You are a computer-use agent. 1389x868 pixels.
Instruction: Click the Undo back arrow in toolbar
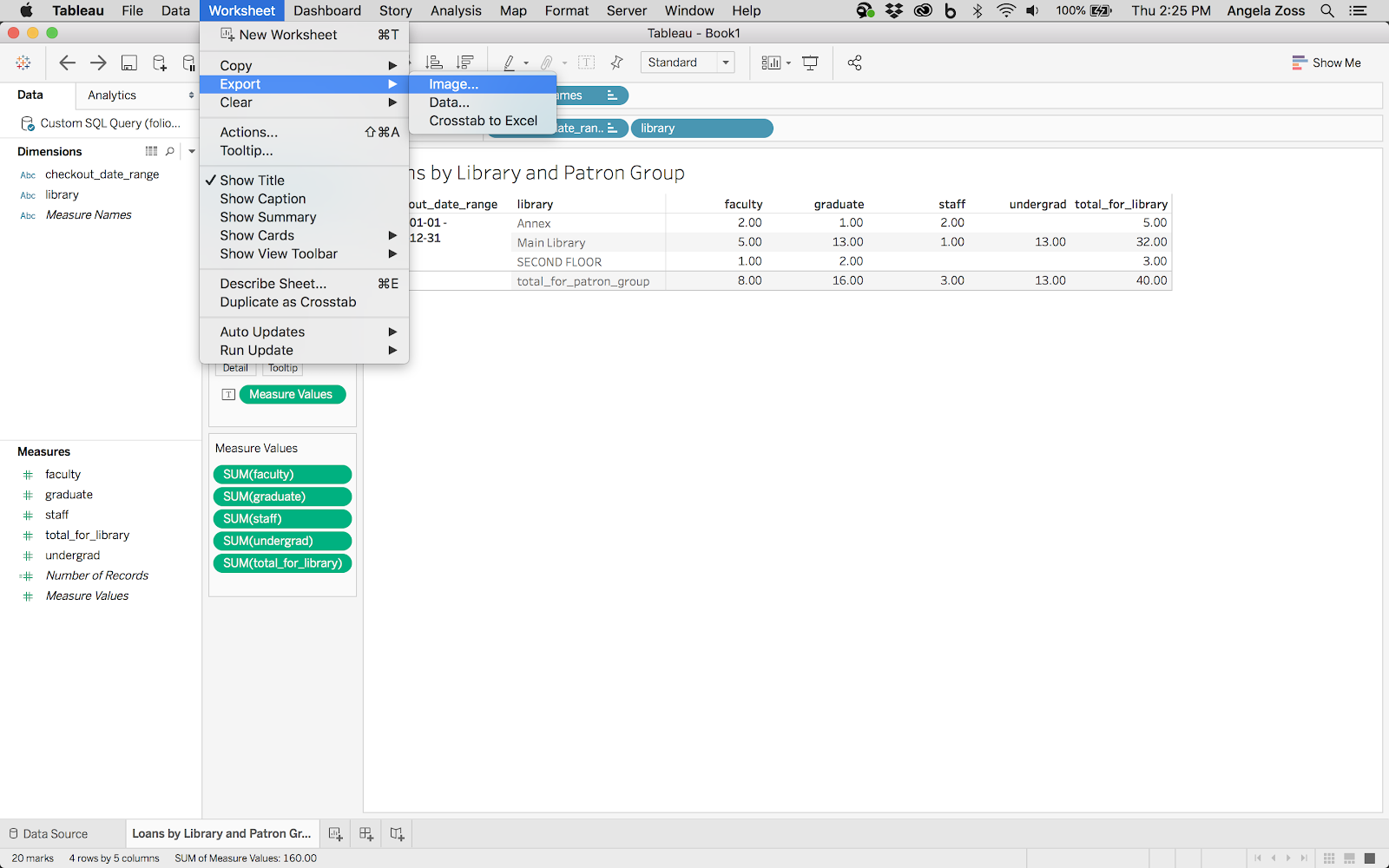(x=67, y=62)
